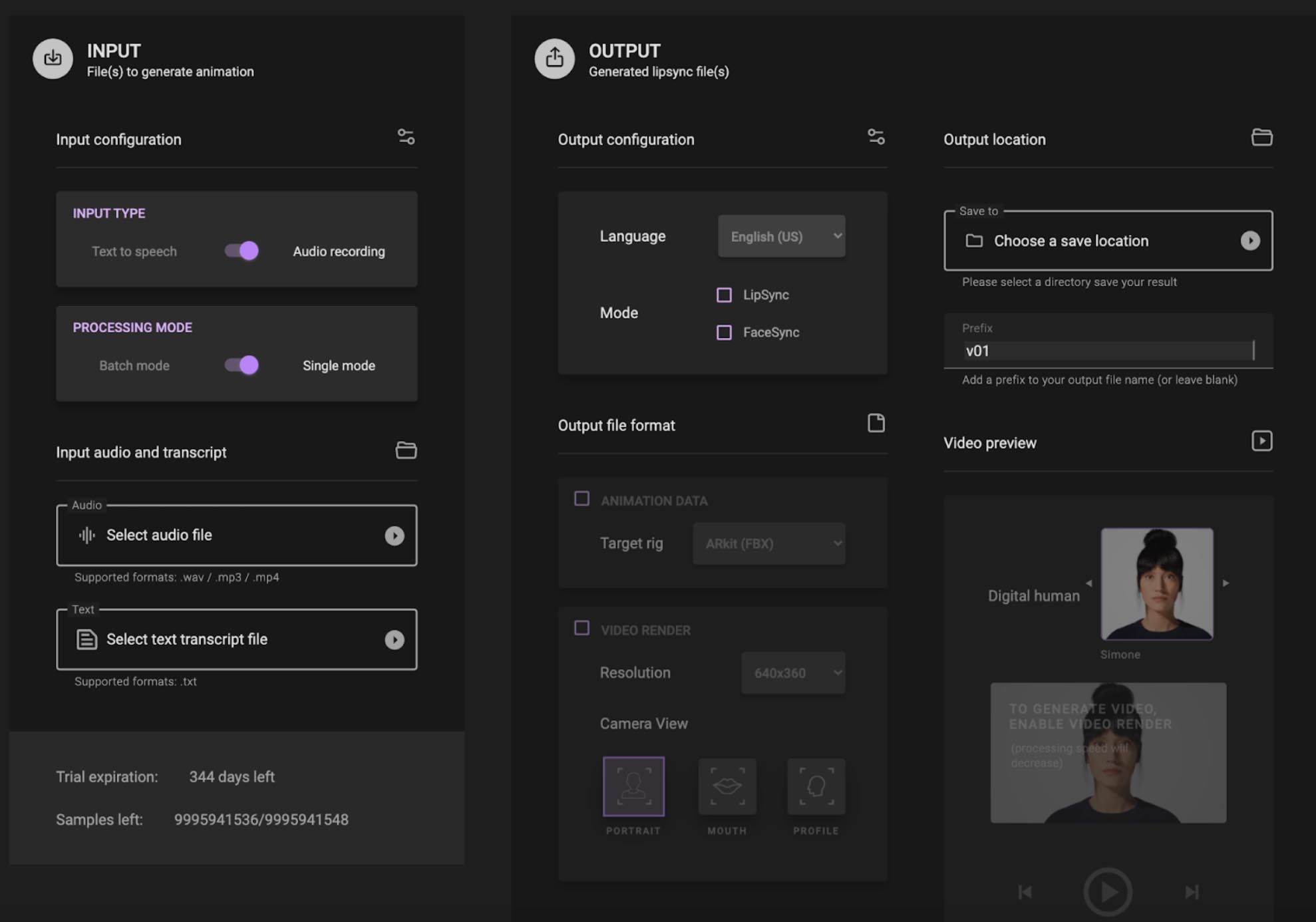Select the Portrait camera view
The width and height of the screenshot is (1316, 922).
tap(633, 788)
